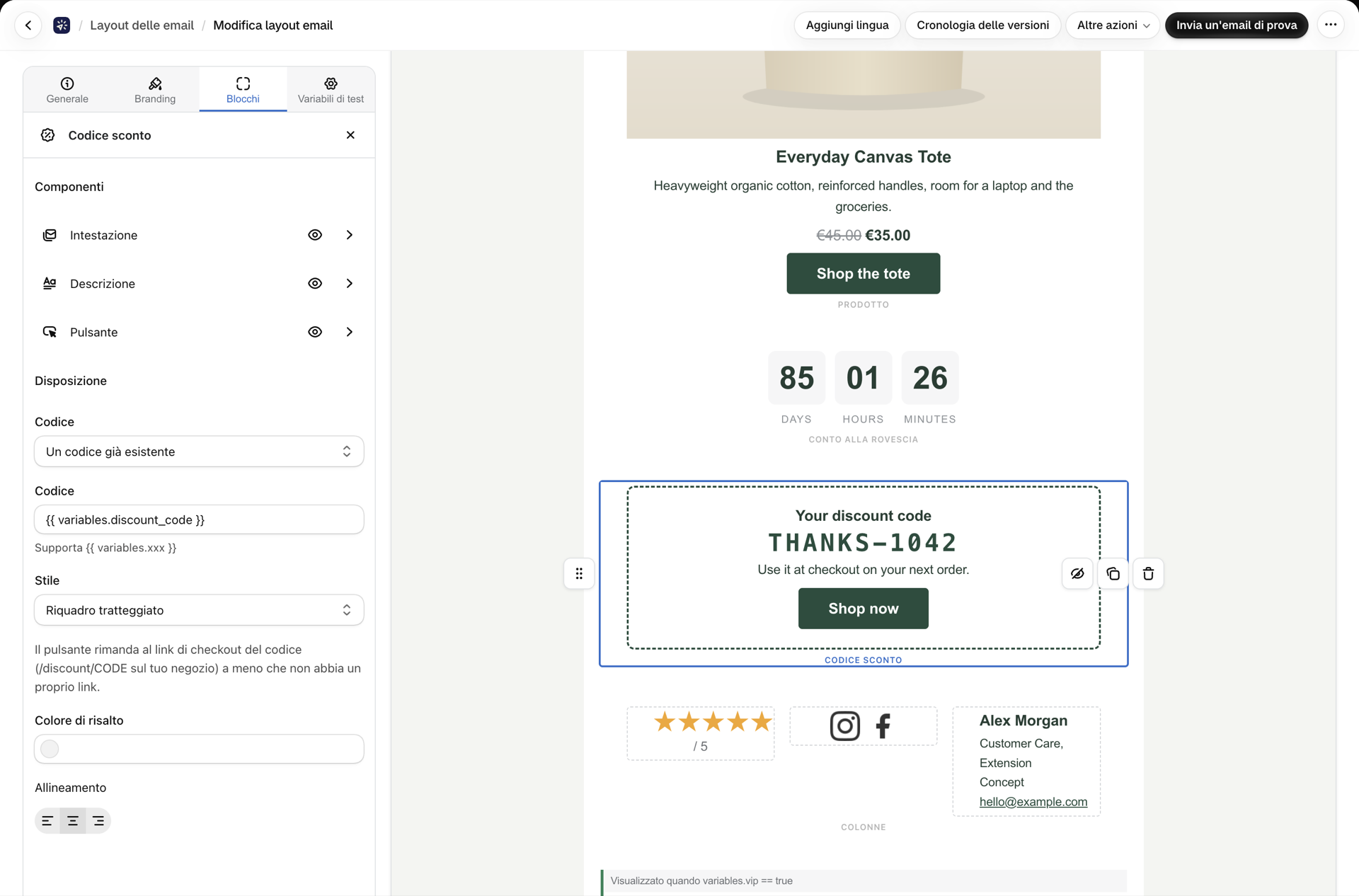
Task: Go back with the arrow button
Action: [28, 25]
